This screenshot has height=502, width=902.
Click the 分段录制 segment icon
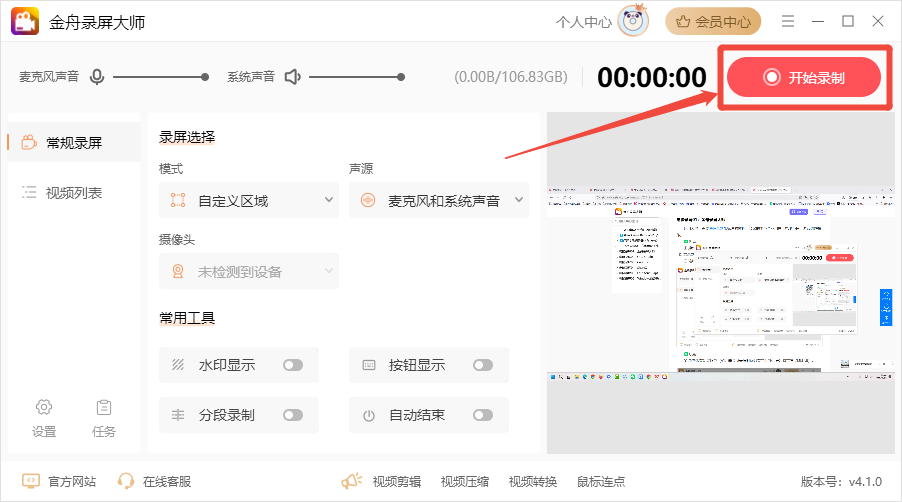pyautogui.click(x=178, y=415)
